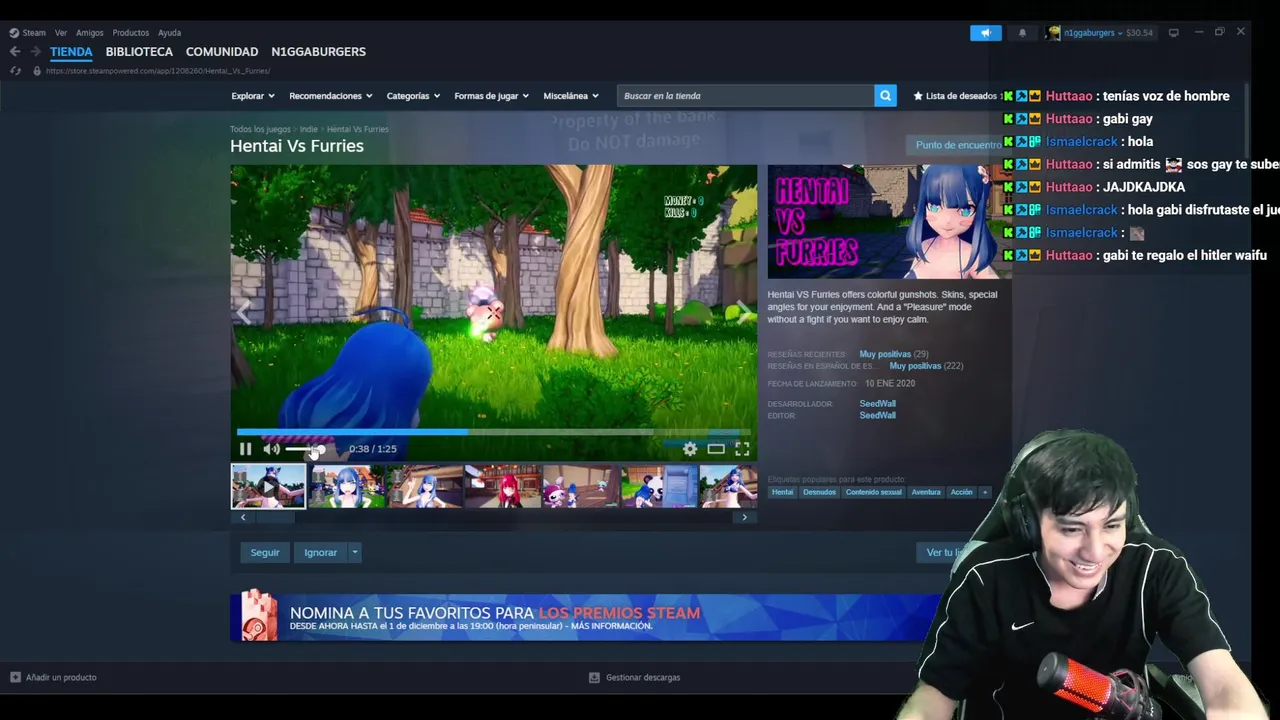This screenshot has width=1280, height=720.
Task: Open the Amigos menu
Action: tap(90, 33)
